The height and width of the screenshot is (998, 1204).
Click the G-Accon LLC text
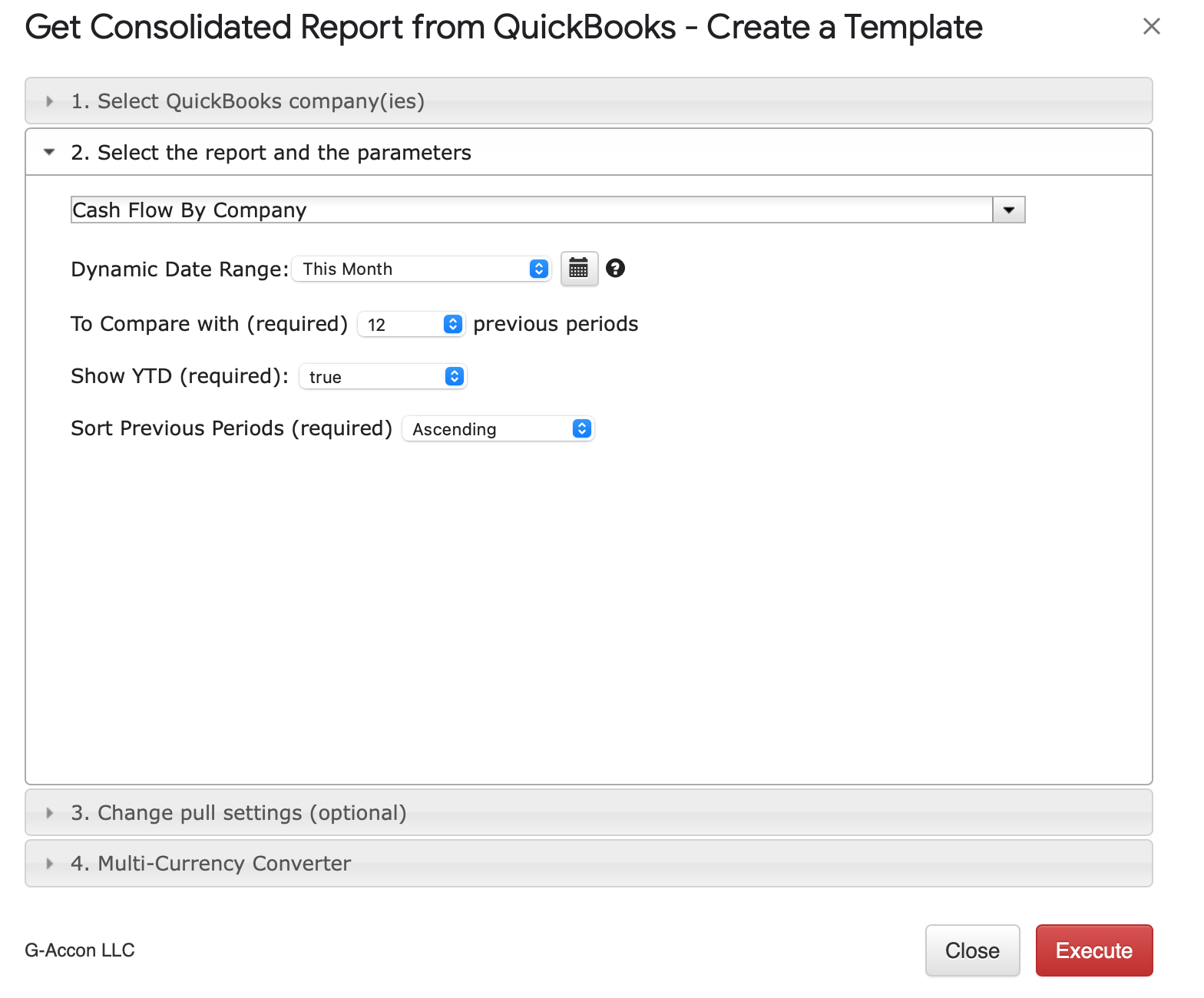[80, 950]
